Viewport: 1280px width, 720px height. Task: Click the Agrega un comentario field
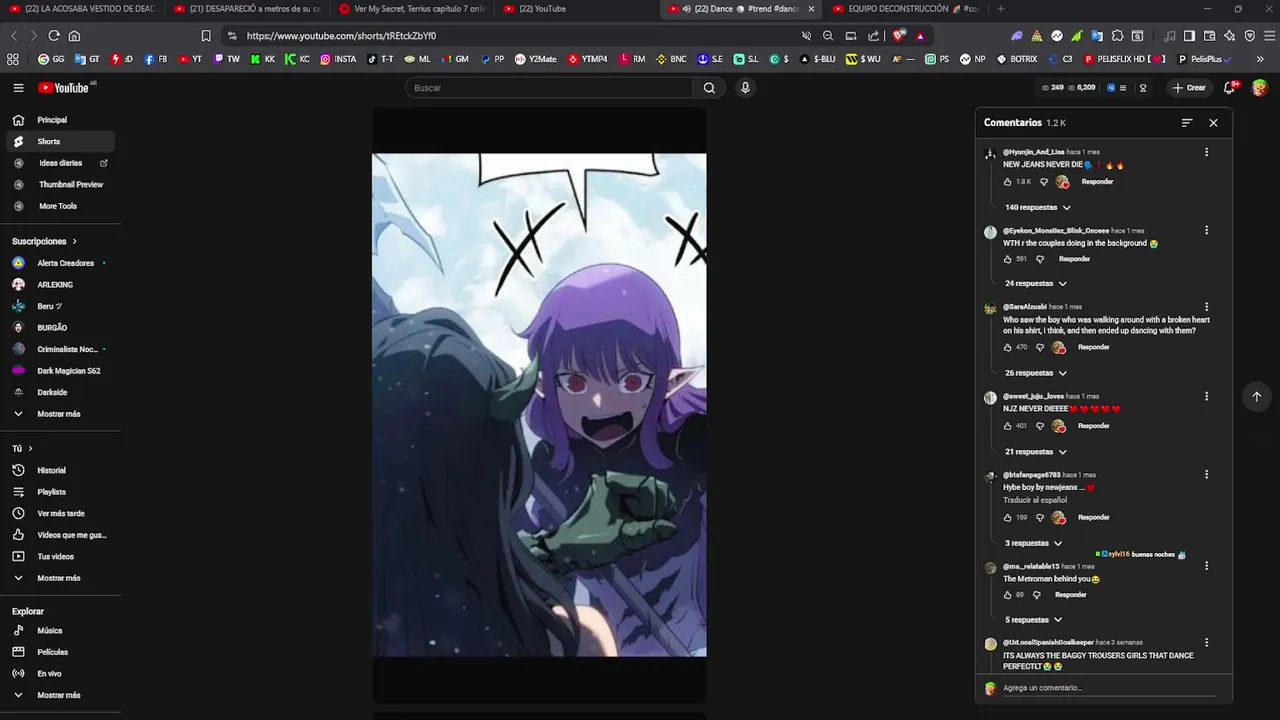(1108, 688)
